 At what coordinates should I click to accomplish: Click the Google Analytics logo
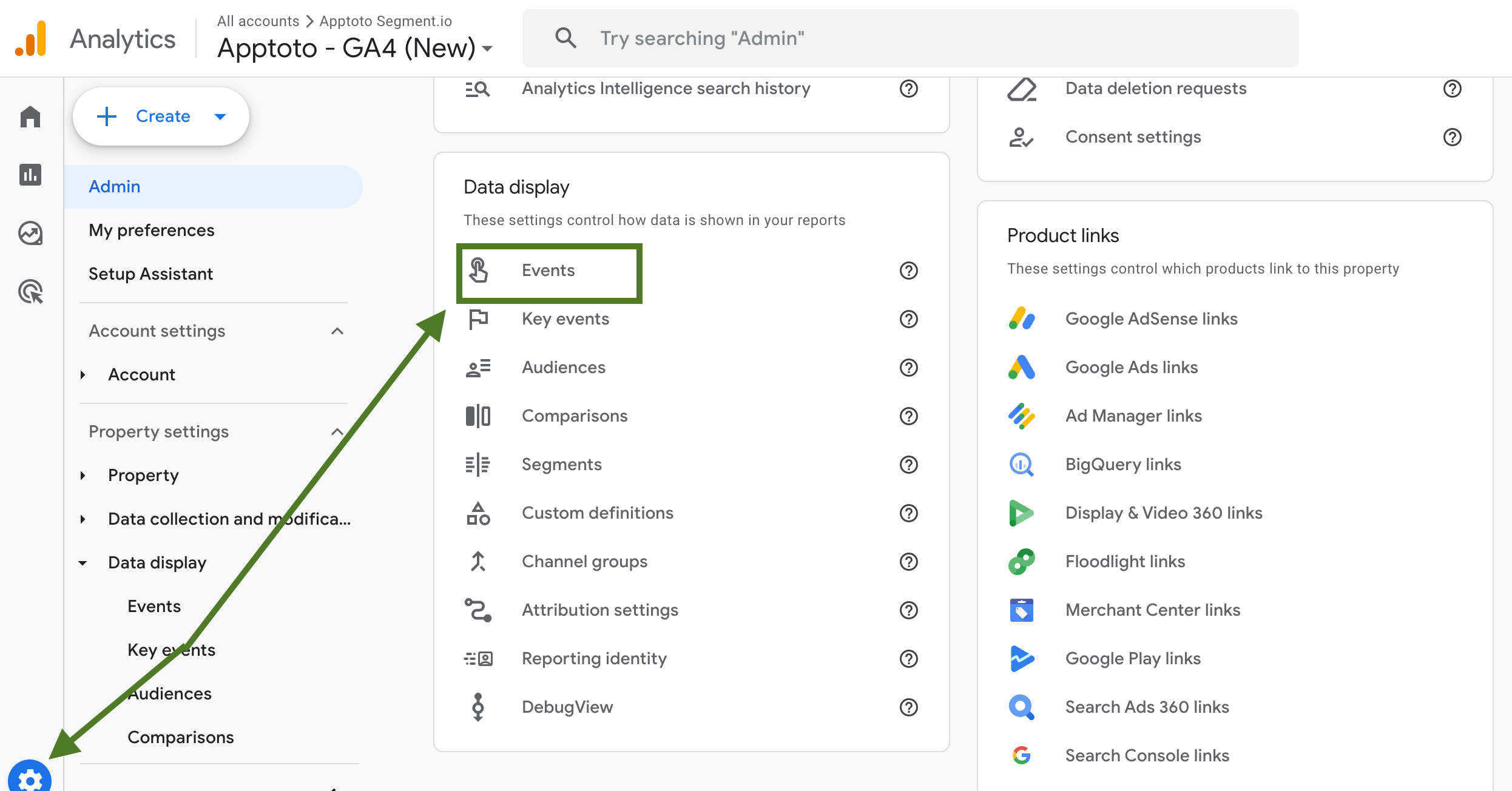click(x=32, y=38)
